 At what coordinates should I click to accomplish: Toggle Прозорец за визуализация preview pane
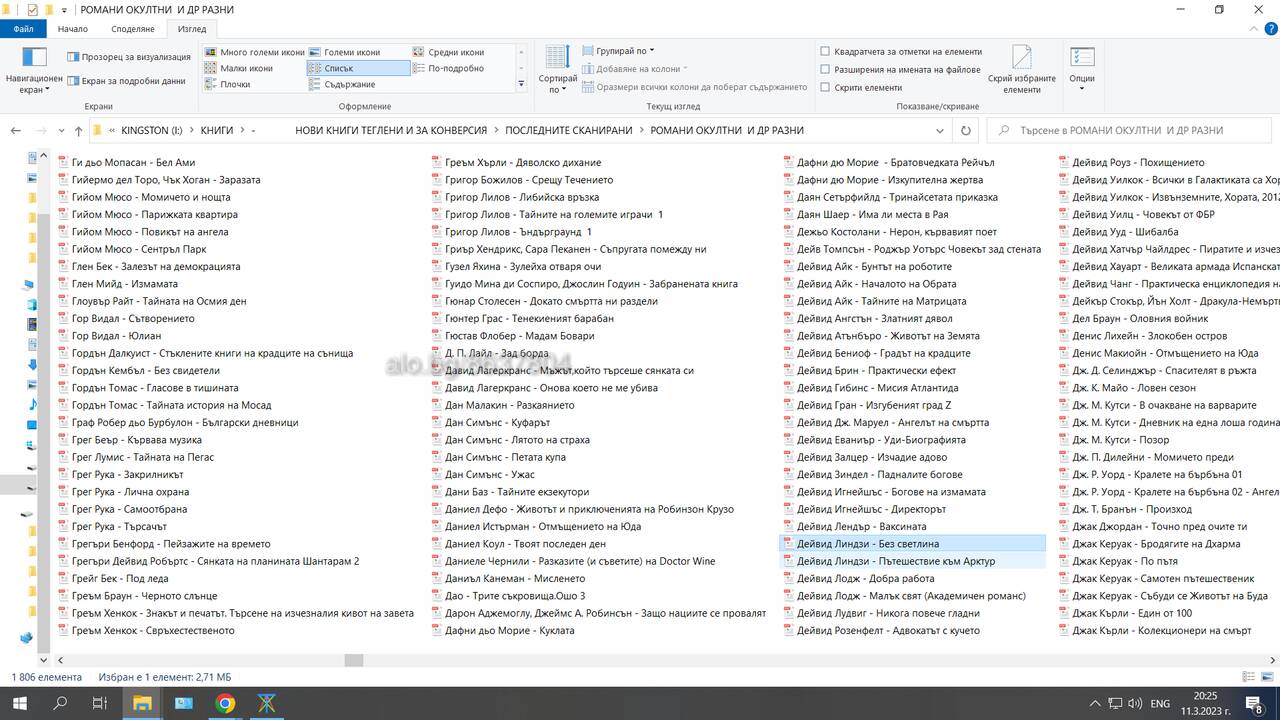click(128, 57)
